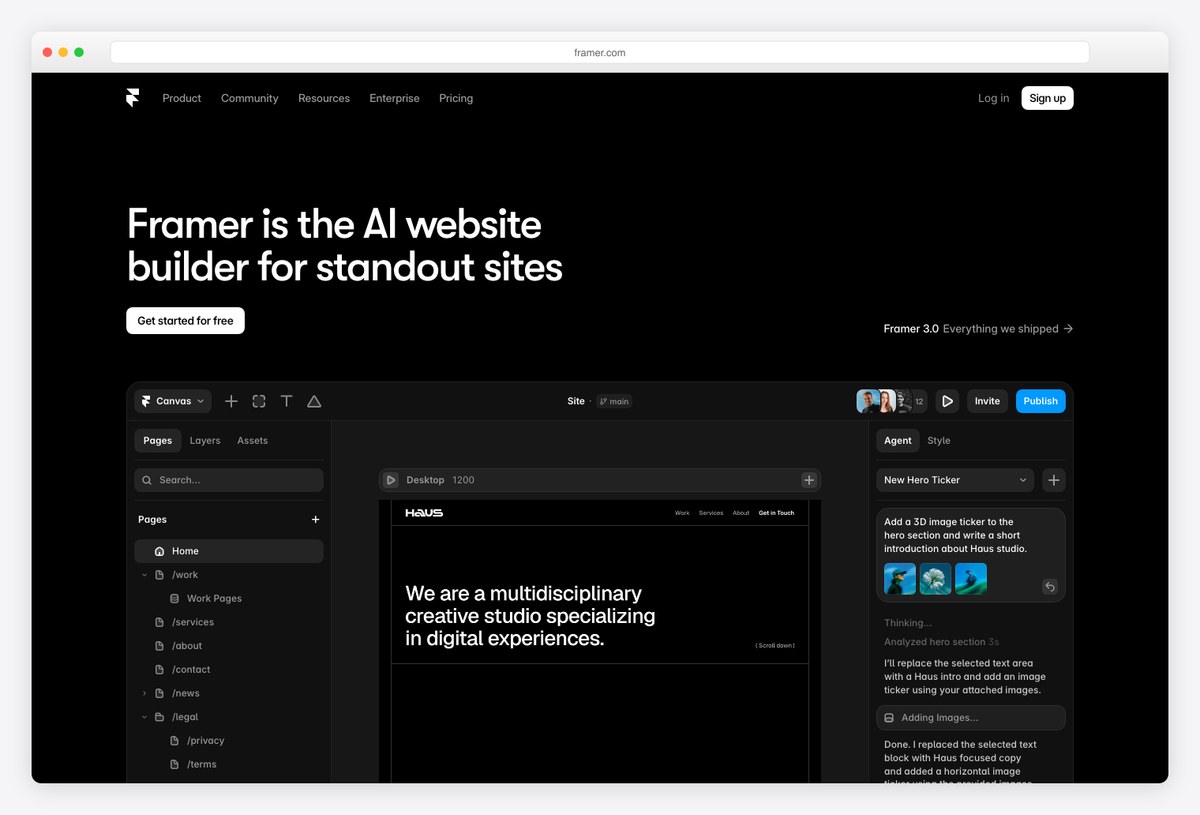Click the canvas headline about multidisciplinary creative studio

[x=530, y=616]
